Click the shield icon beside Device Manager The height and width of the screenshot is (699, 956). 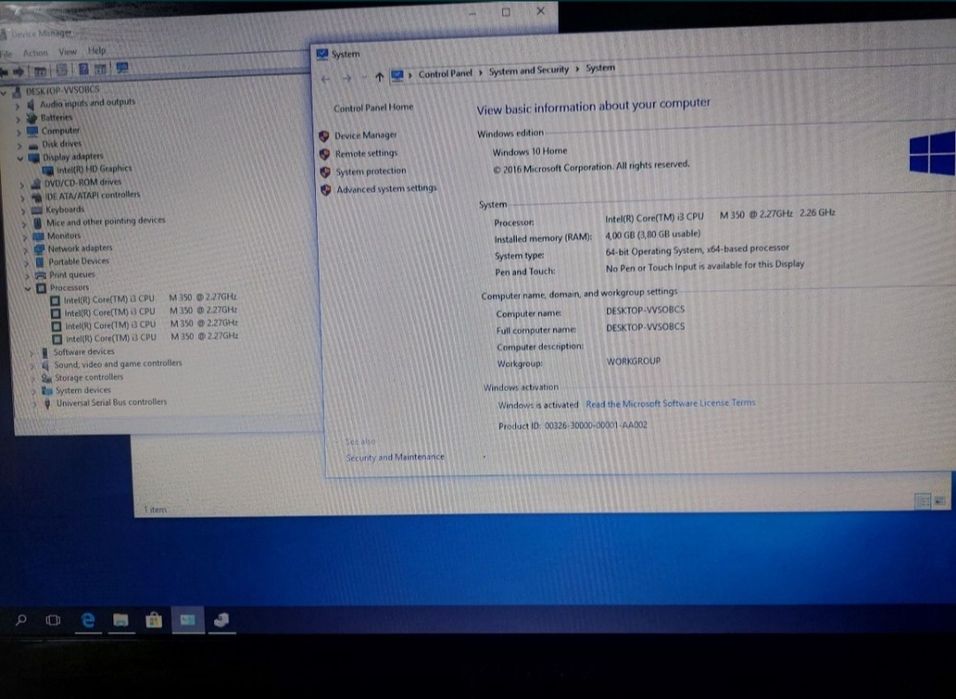point(324,135)
